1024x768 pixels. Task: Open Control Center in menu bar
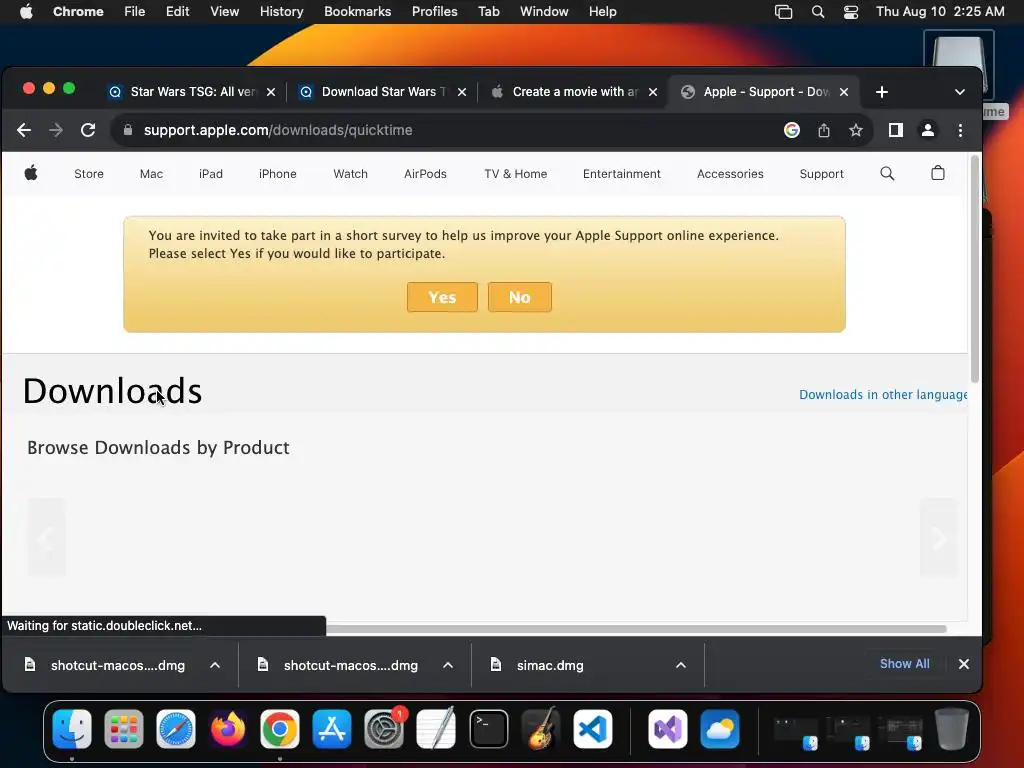coord(850,12)
